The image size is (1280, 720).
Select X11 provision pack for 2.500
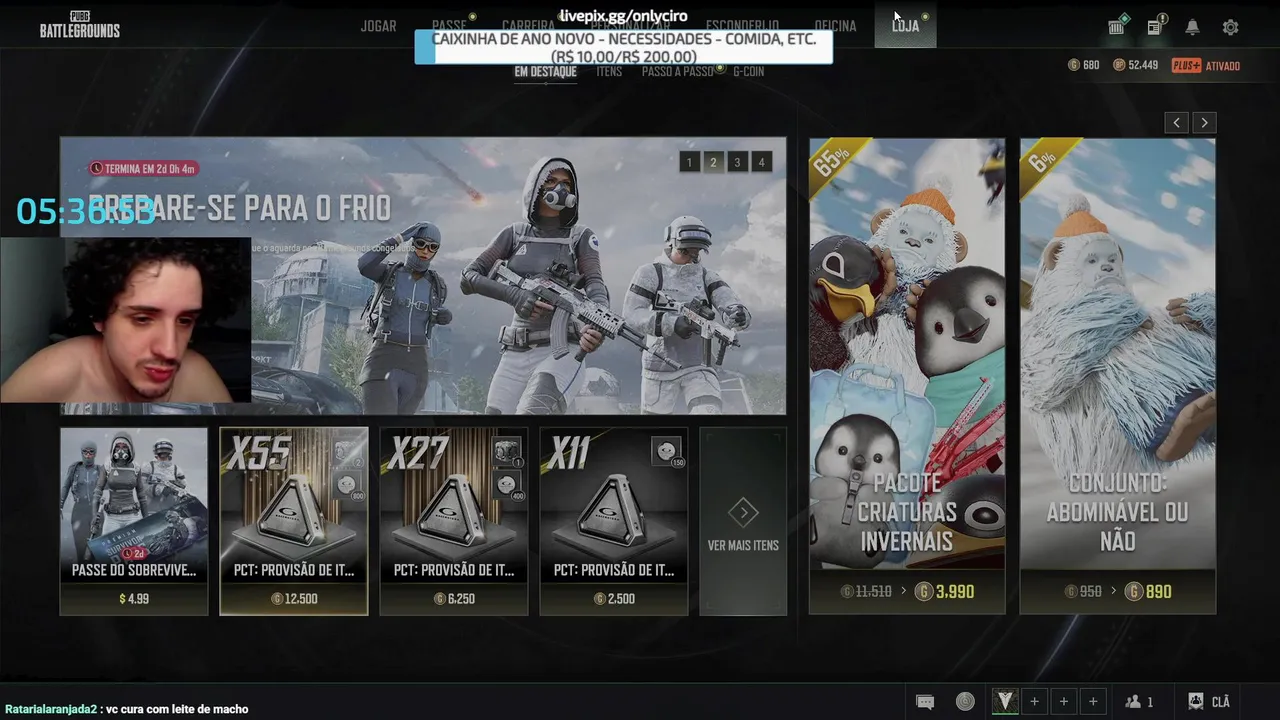(x=614, y=521)
